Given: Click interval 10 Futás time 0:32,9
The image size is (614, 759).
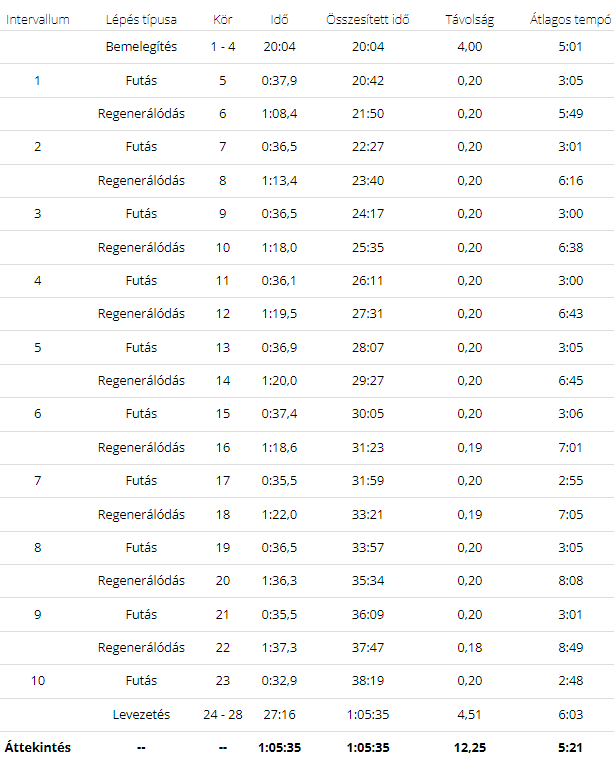Looking at the screenshot, I should [279, 681].
